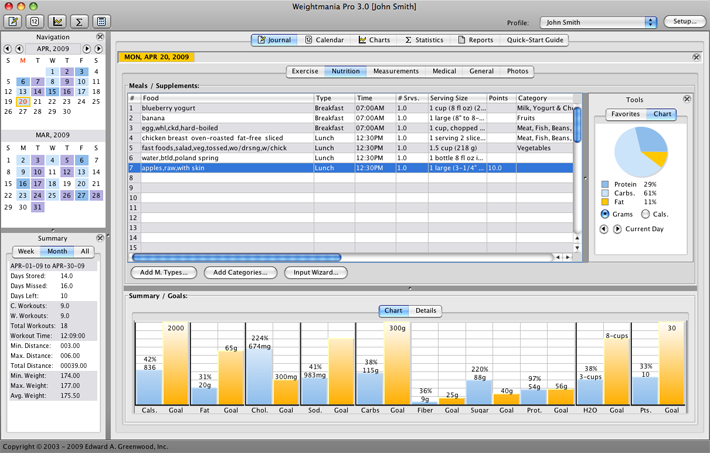Show Summary/Goals Chart view
710x453 pixels.
393,311
